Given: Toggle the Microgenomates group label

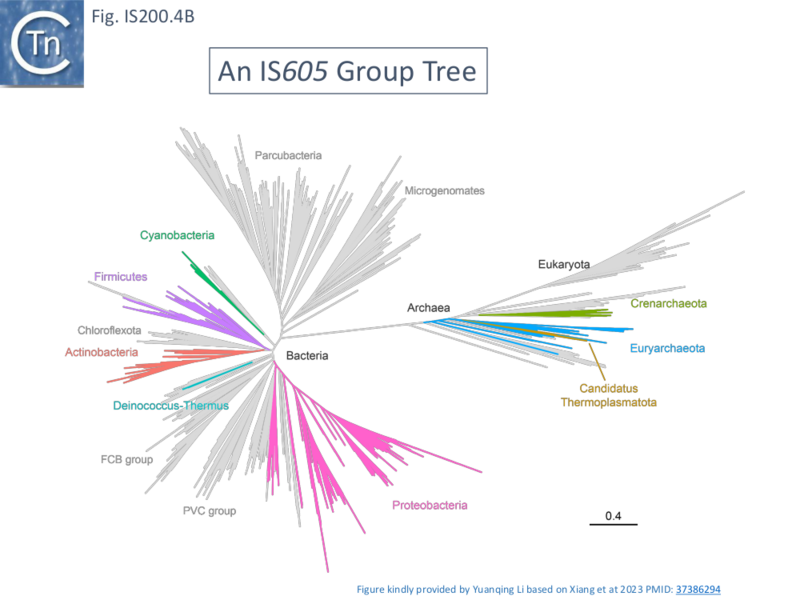Looking at the screenshot, I should [x=445, y=190].
